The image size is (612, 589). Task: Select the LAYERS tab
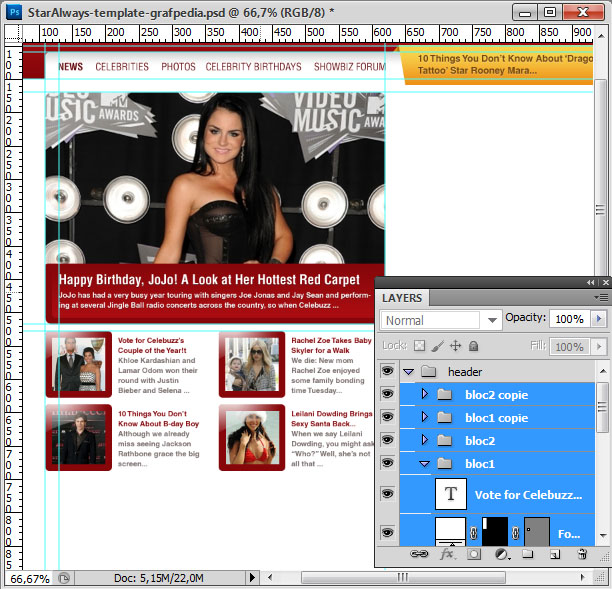coord(402,298)
